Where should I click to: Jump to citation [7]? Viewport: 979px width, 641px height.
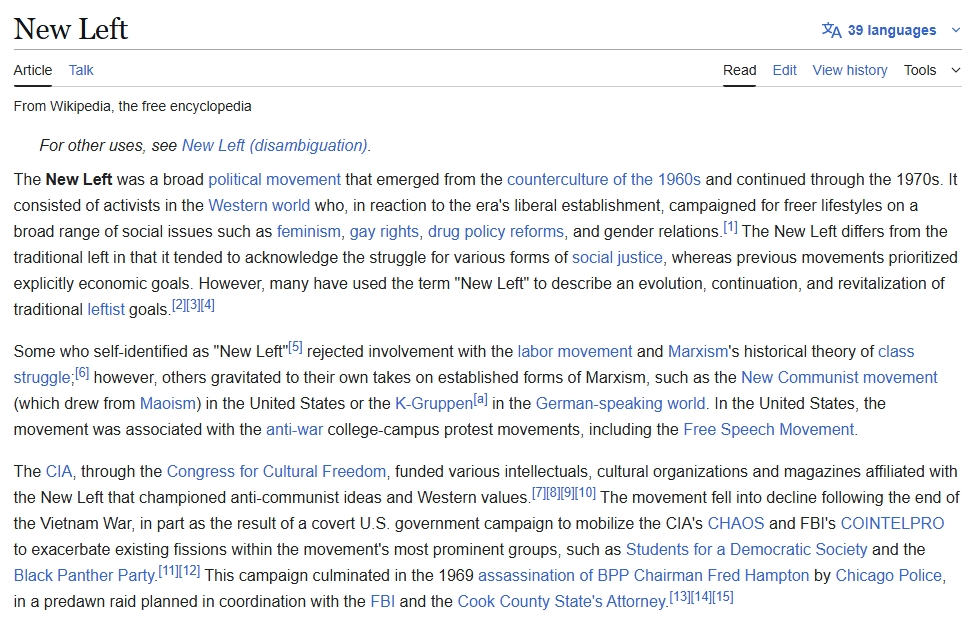(538, 494)
